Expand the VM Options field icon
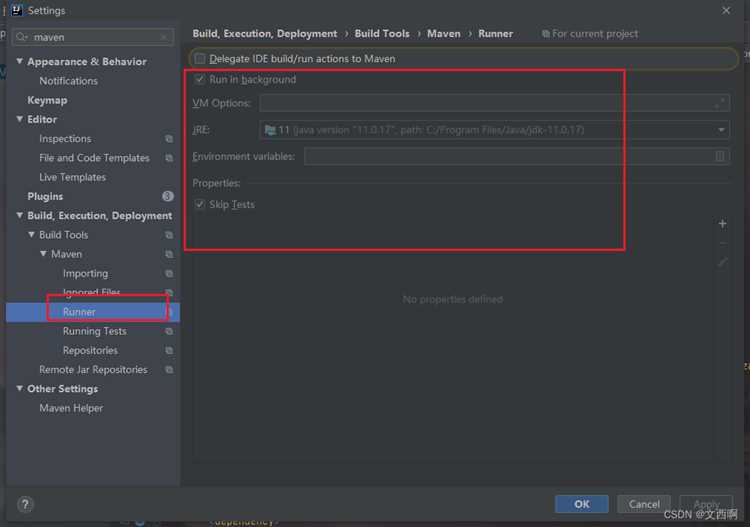The width and height of the screenshot is (750, 527). pos(721,102)
